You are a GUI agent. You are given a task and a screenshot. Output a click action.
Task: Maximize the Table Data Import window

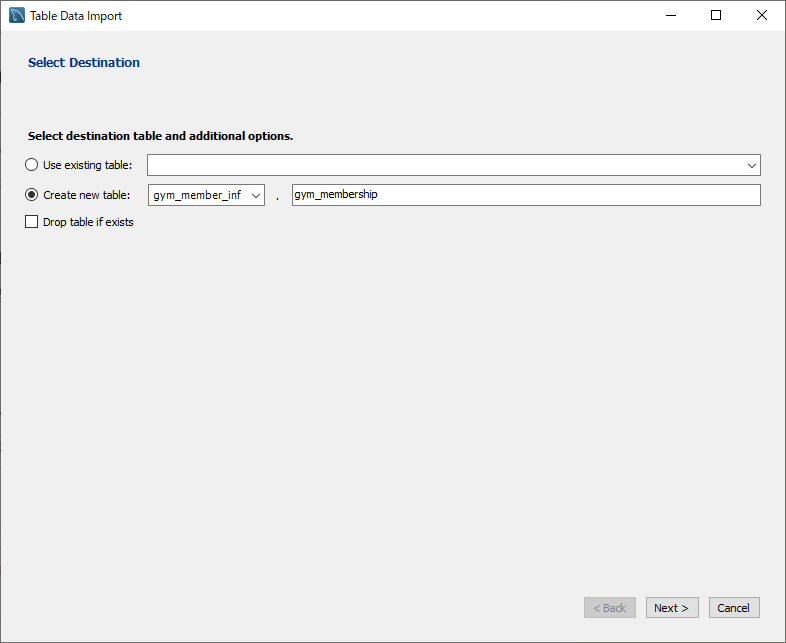716,16
